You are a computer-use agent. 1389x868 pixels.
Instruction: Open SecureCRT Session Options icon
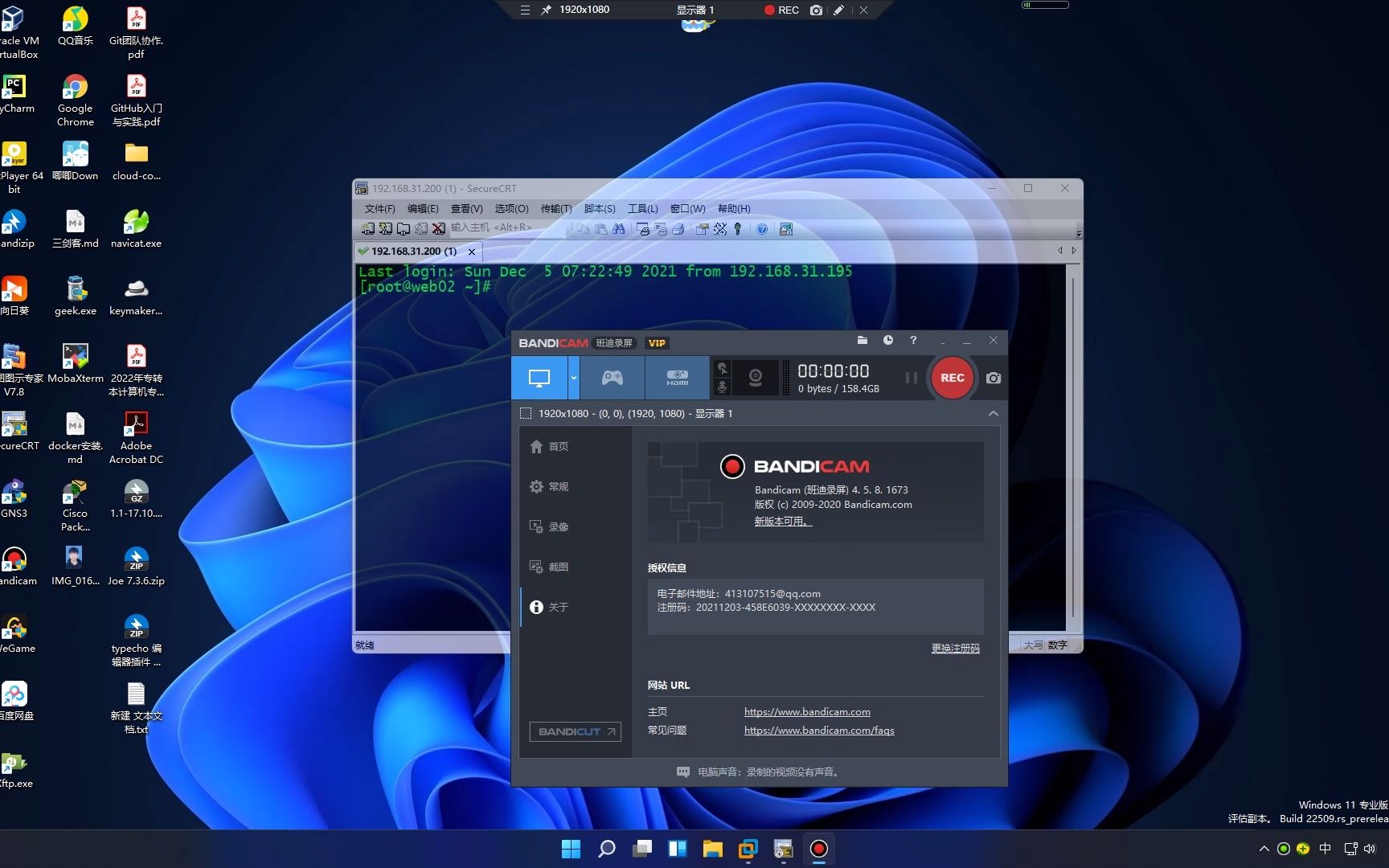703,229
